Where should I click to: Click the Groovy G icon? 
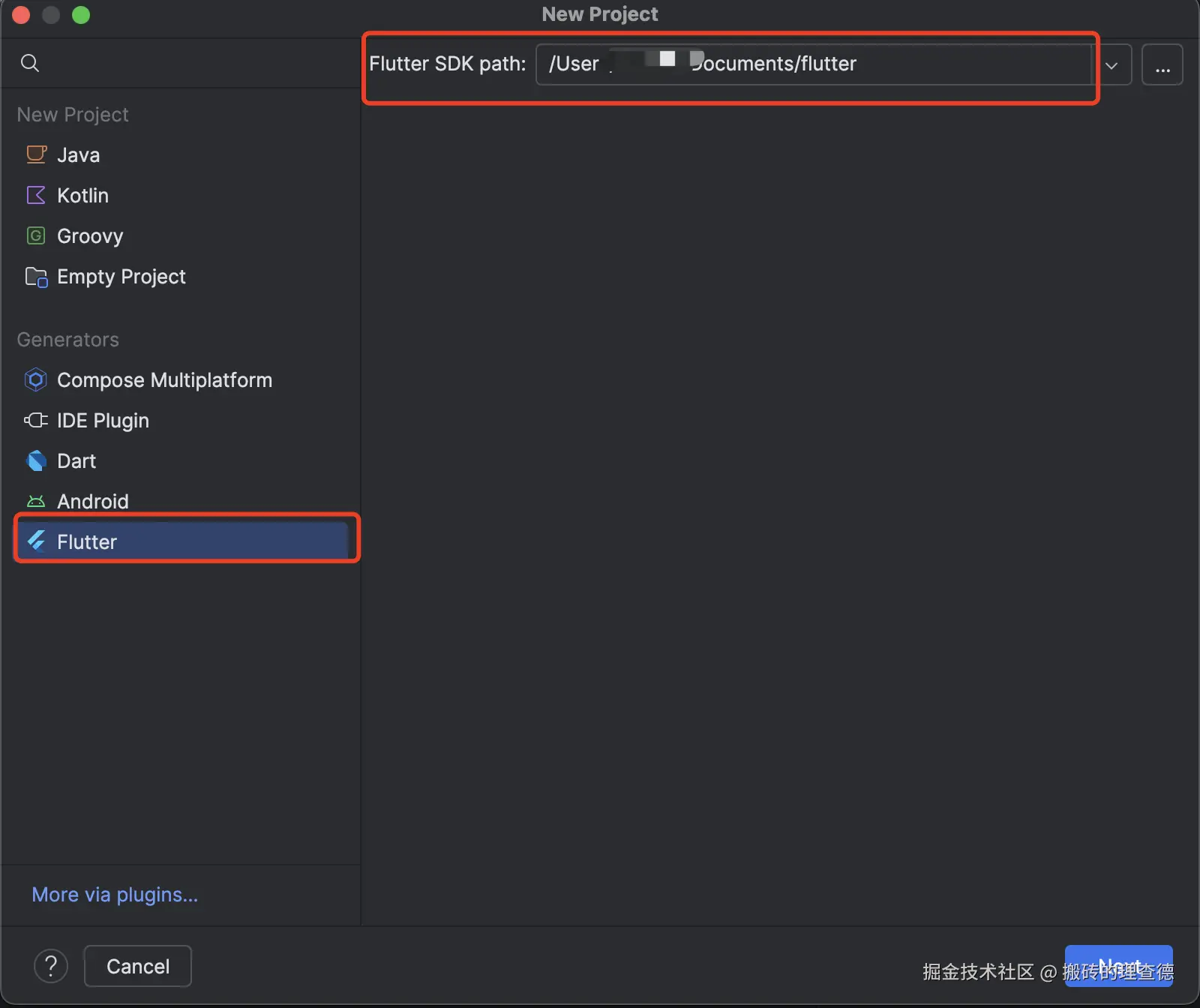36,235
